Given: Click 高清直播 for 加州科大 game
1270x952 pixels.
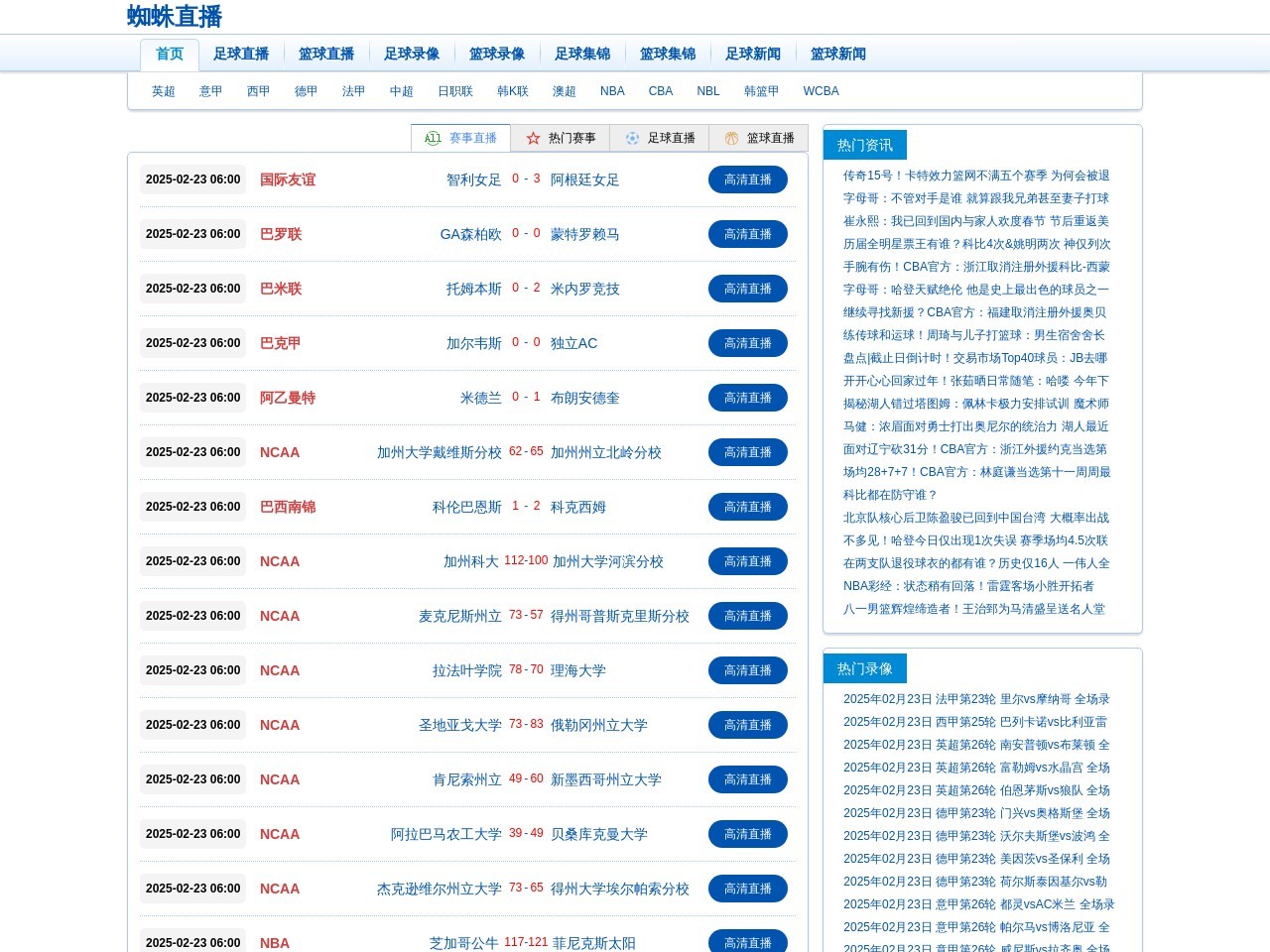Looking at the screenshot, I should 748,561.
